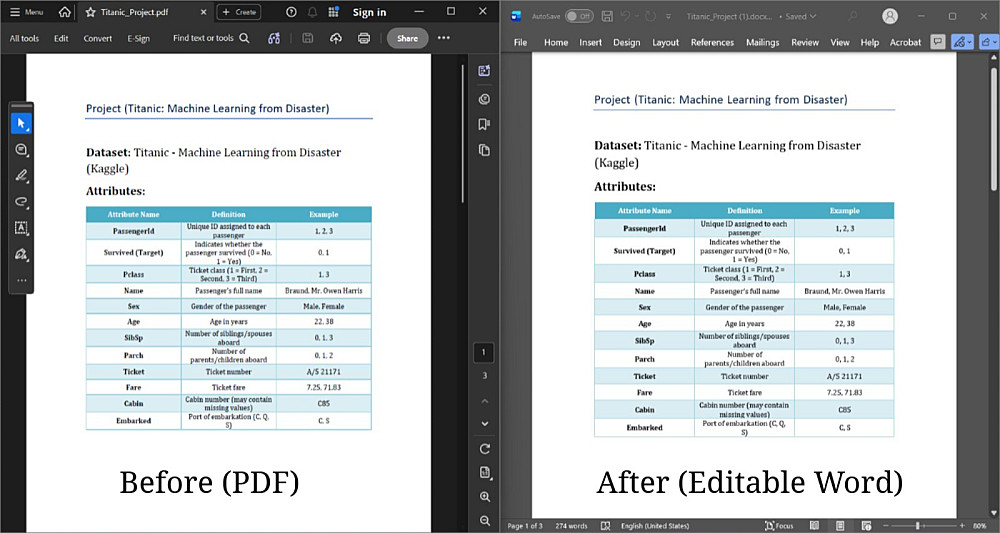The width and height of the screenshot is (1000, 533).
Task: Open the Comments button in Word
Action: [x=937, y=42]
